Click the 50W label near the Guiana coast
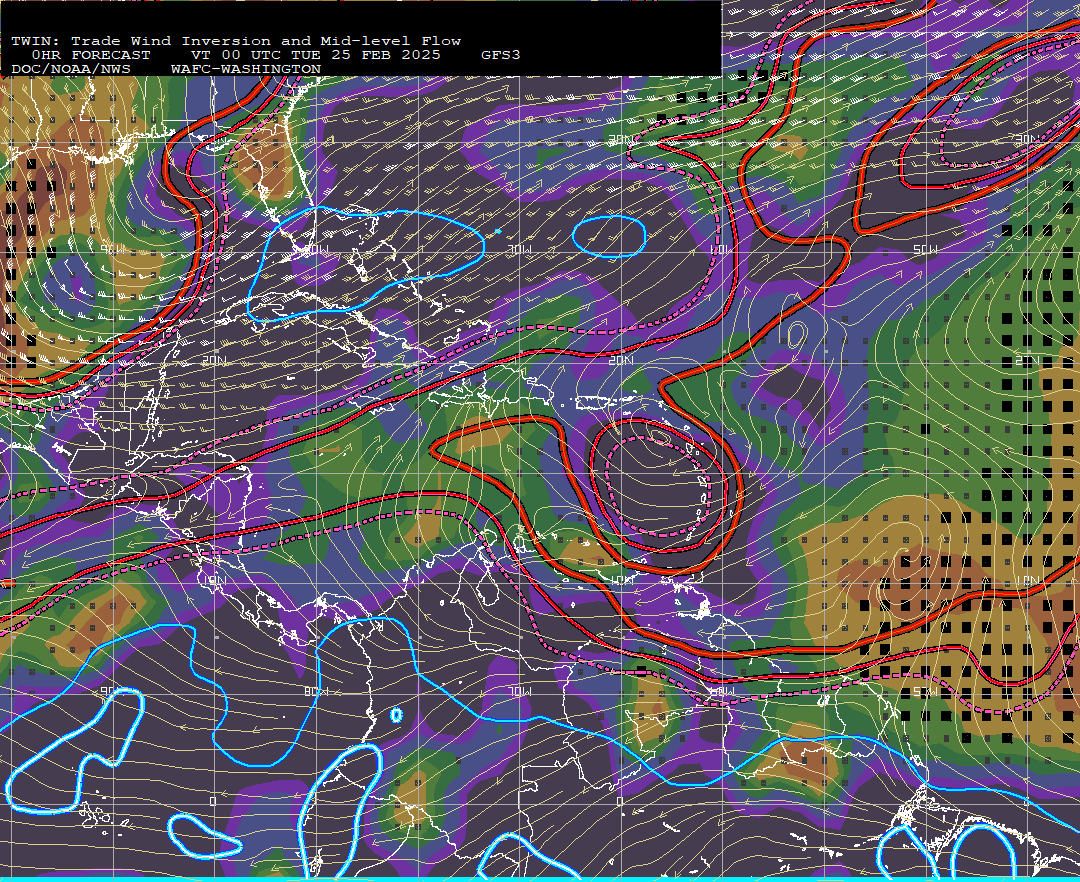1080x882 pixels. [x=925, y=691]
